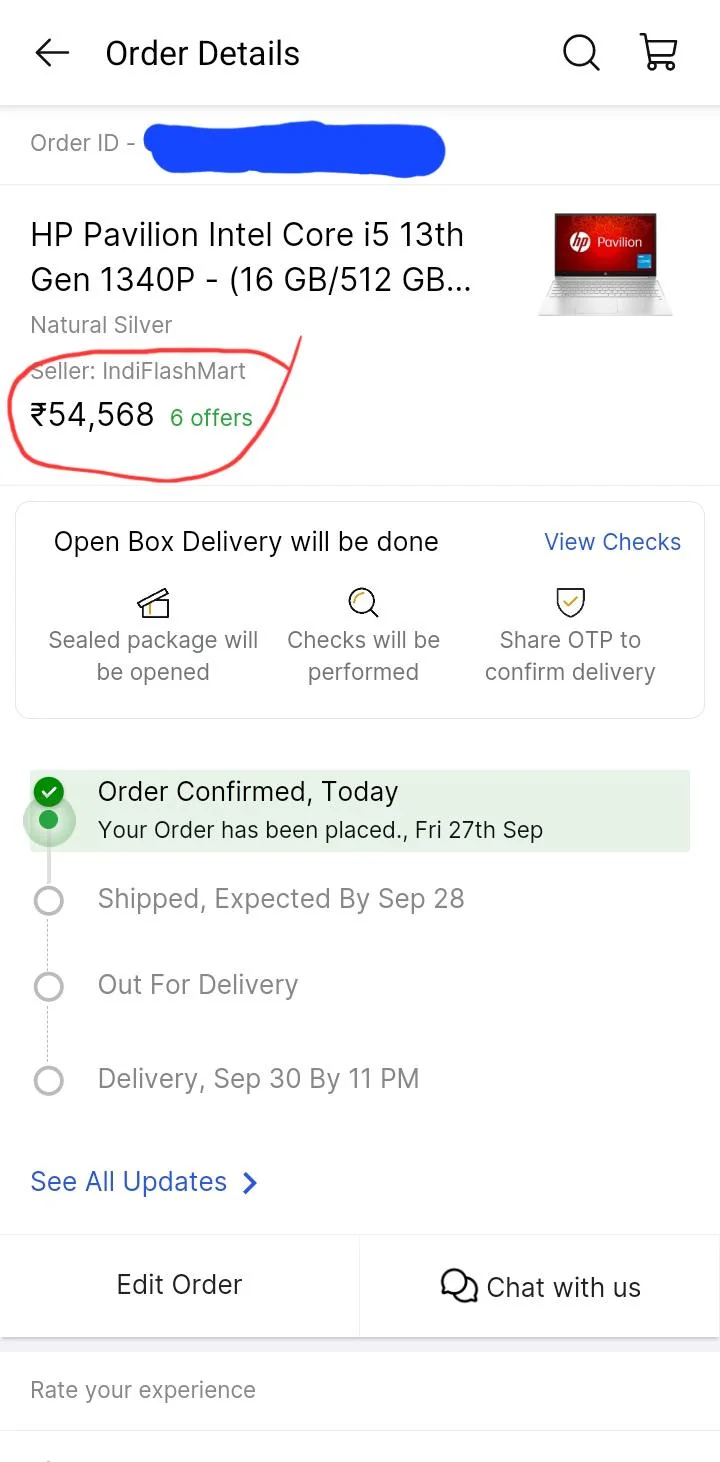Select the Delivery Sep 30 circle
This screenshot has height=1462, width=720.
coord(48,1081)
